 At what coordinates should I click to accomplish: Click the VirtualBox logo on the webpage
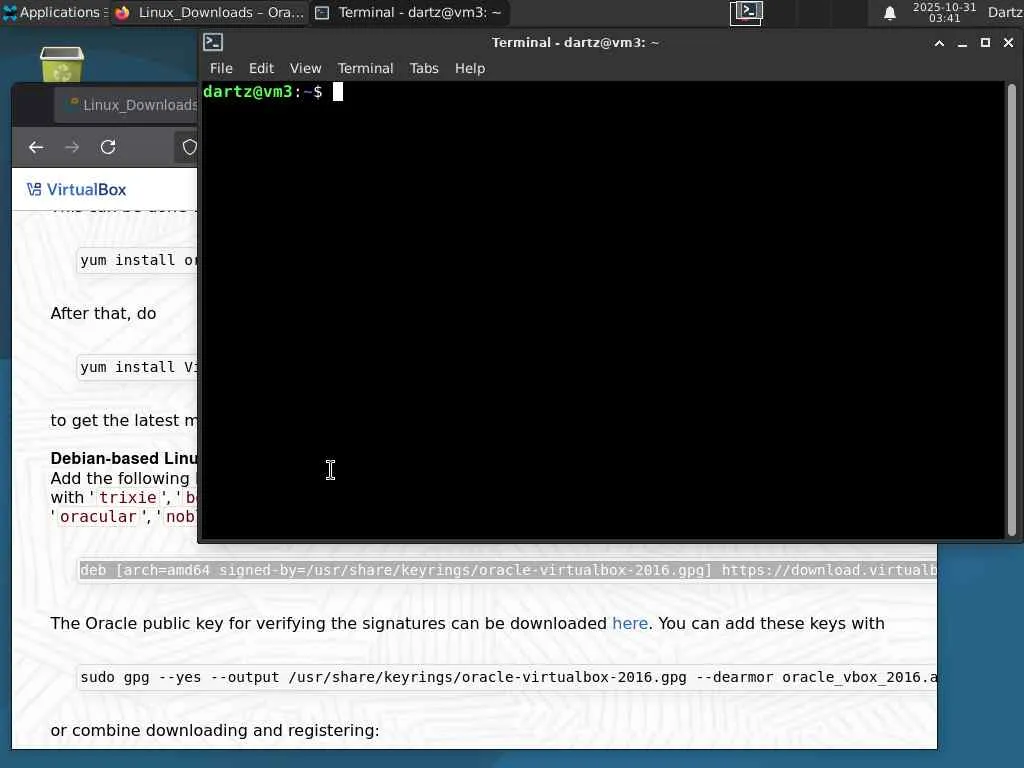coord(76,190)
